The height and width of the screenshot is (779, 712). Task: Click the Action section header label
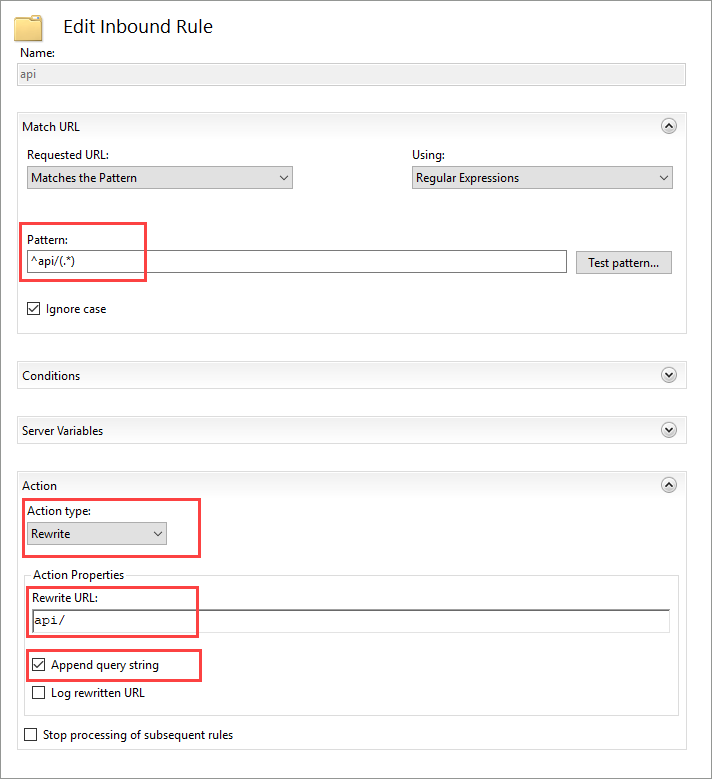click(39, 485)
